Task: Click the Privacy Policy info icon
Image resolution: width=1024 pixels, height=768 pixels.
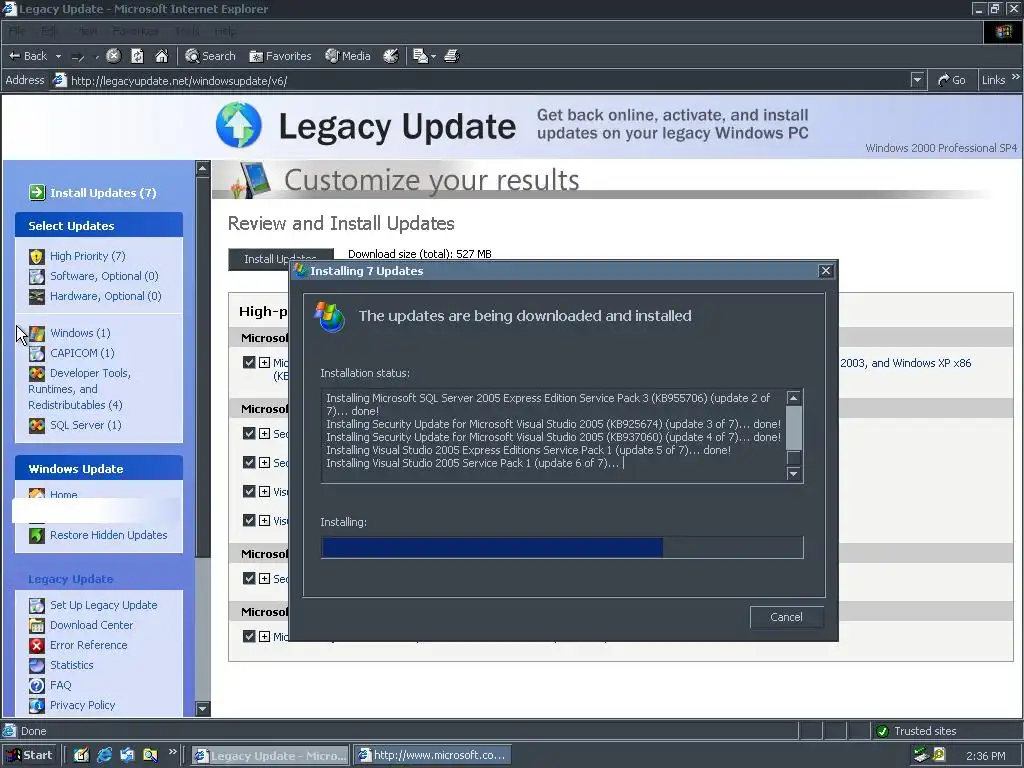Action: tap(37, 705)
